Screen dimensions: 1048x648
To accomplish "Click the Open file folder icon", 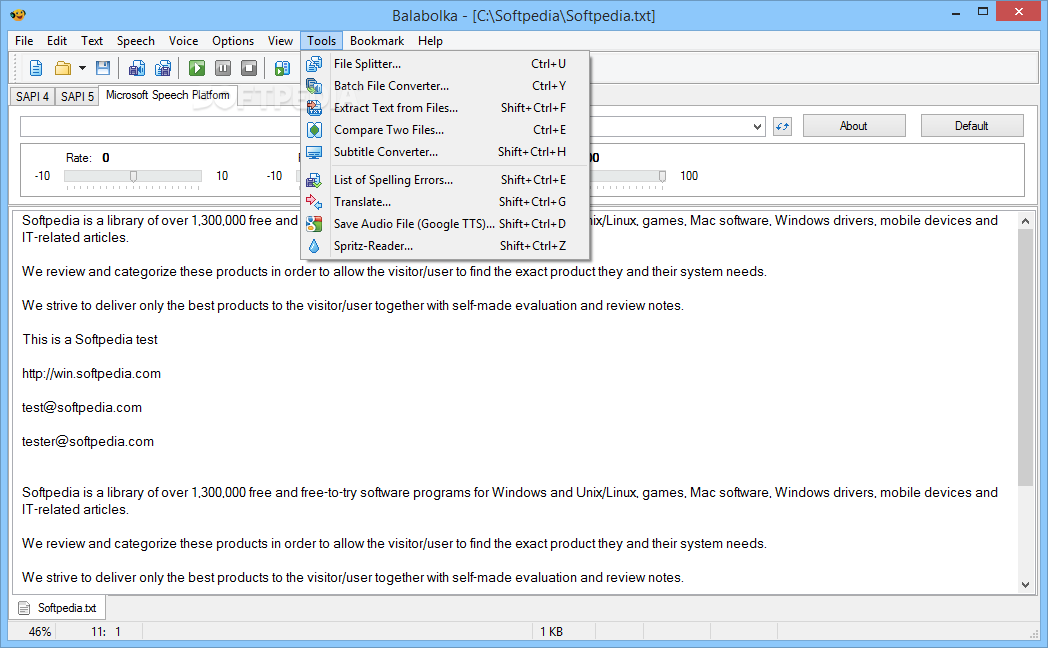I will (x=63, y=68).
